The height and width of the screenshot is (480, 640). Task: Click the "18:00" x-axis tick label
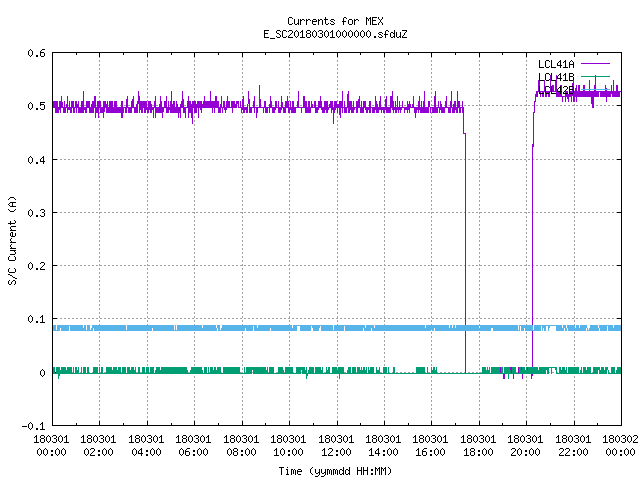[x=478, y=452]
